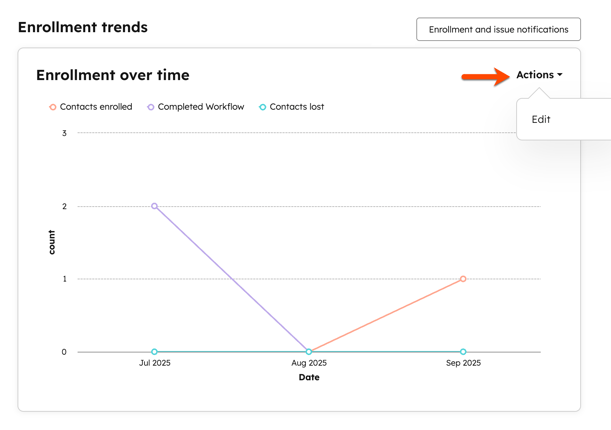Toggle Contacts lost legend series
Viewport: 611px width, 430px height.
(x=291, y=107)
